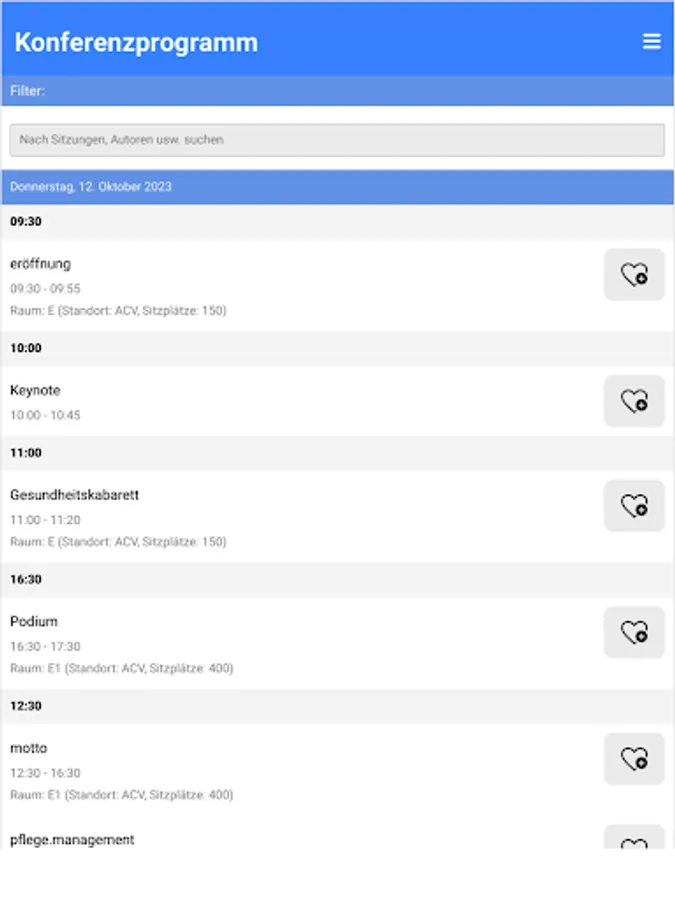Select the 16:30 time slot header
This screenshot has height=900, width=675.
tap(26, 579)
